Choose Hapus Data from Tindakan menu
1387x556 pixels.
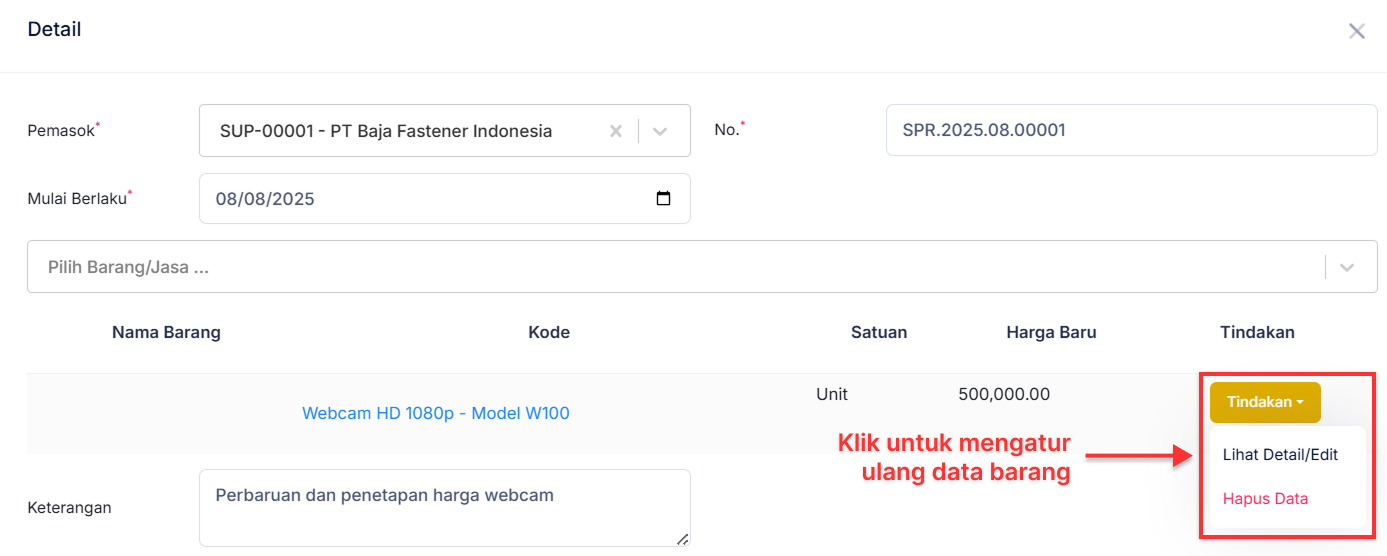pos(1265,498)
